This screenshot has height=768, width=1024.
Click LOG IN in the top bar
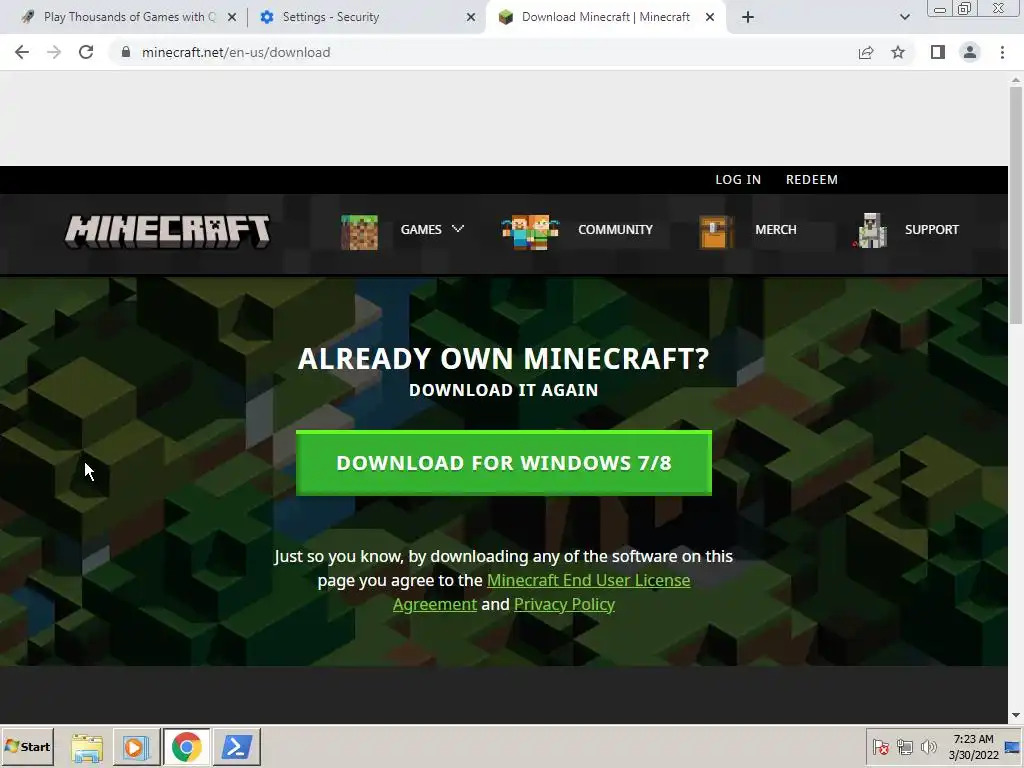(x=738, y=180)
